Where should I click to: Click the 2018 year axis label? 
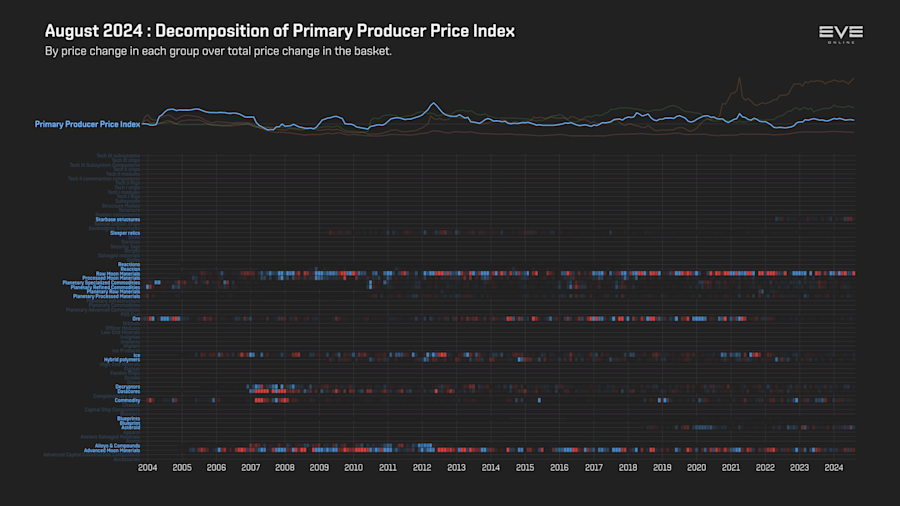coord(628,468)
